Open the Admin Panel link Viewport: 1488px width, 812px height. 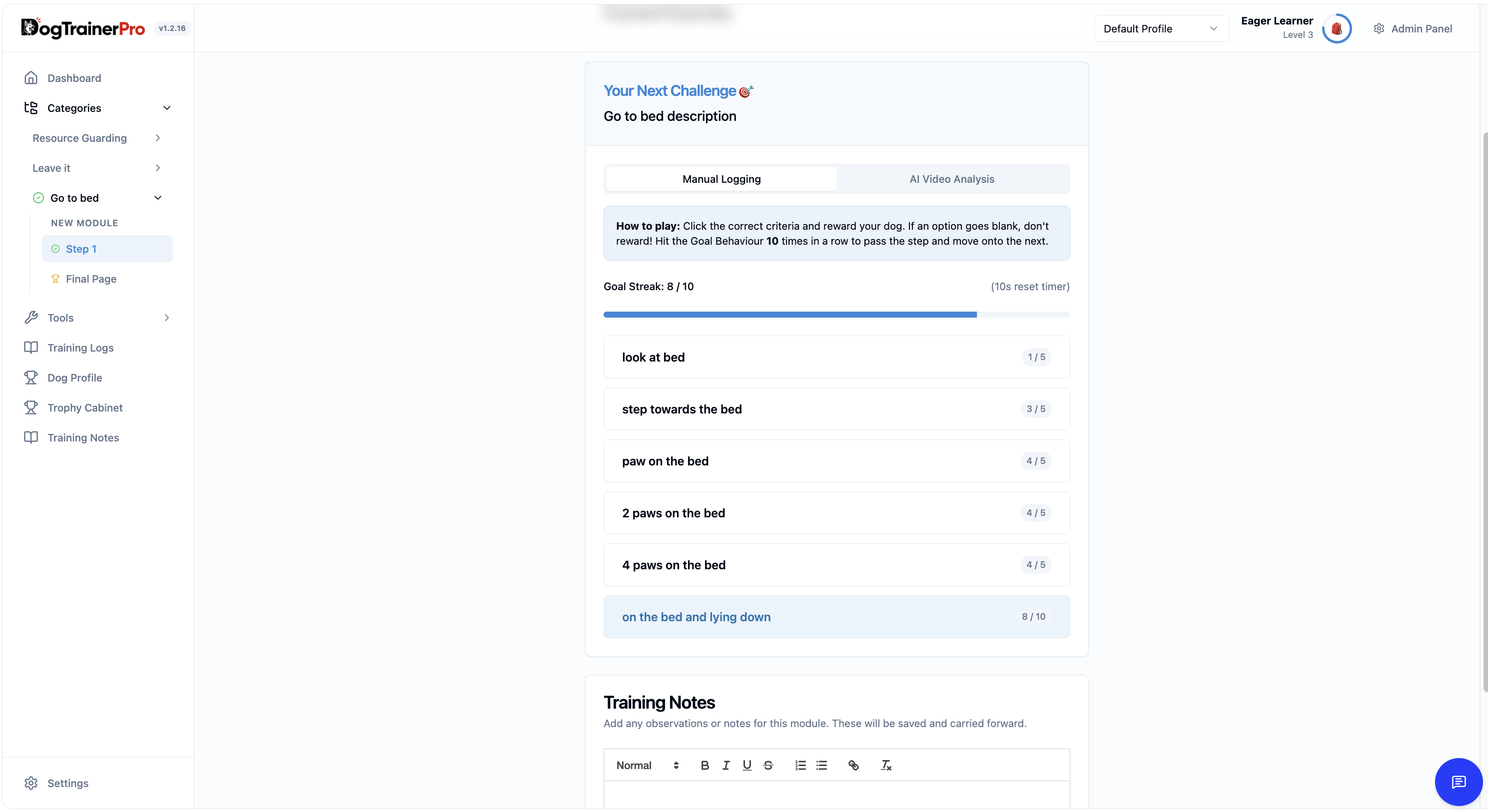(x=1413, y=29)
